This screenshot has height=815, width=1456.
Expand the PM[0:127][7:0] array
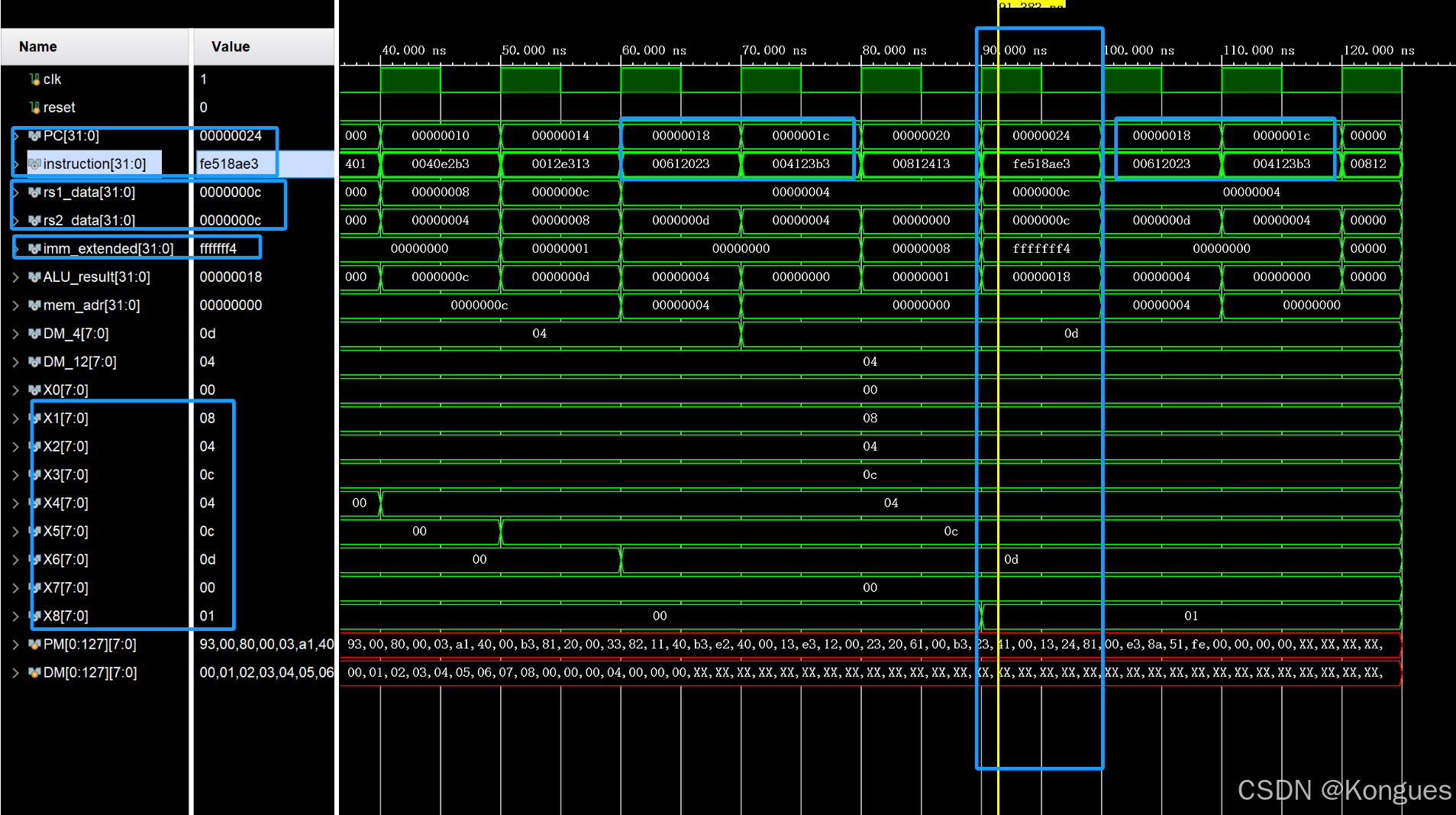point(15,644)
